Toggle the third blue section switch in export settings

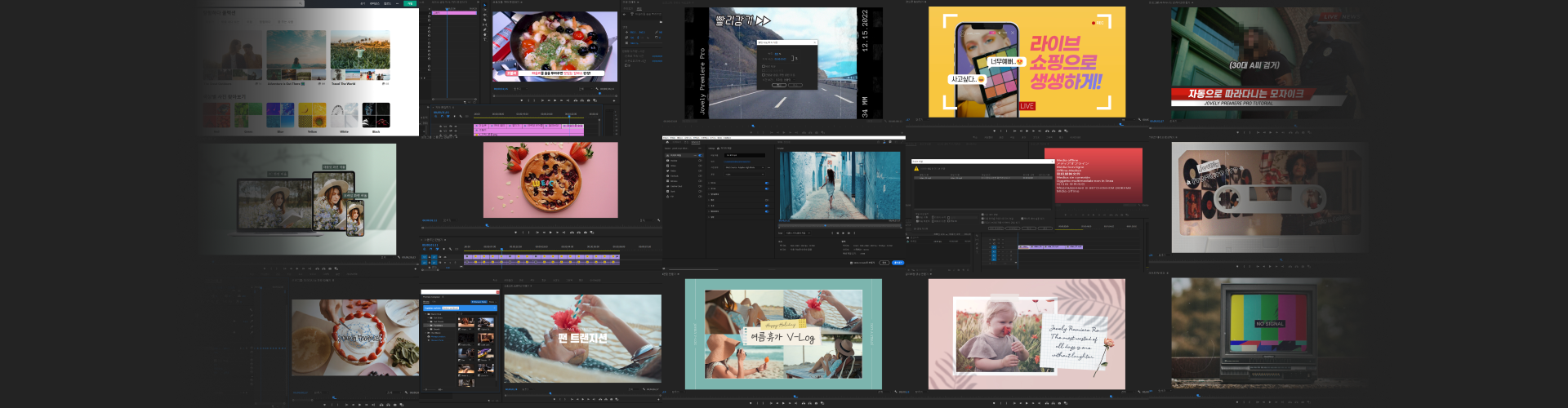[x=767, y=206]
